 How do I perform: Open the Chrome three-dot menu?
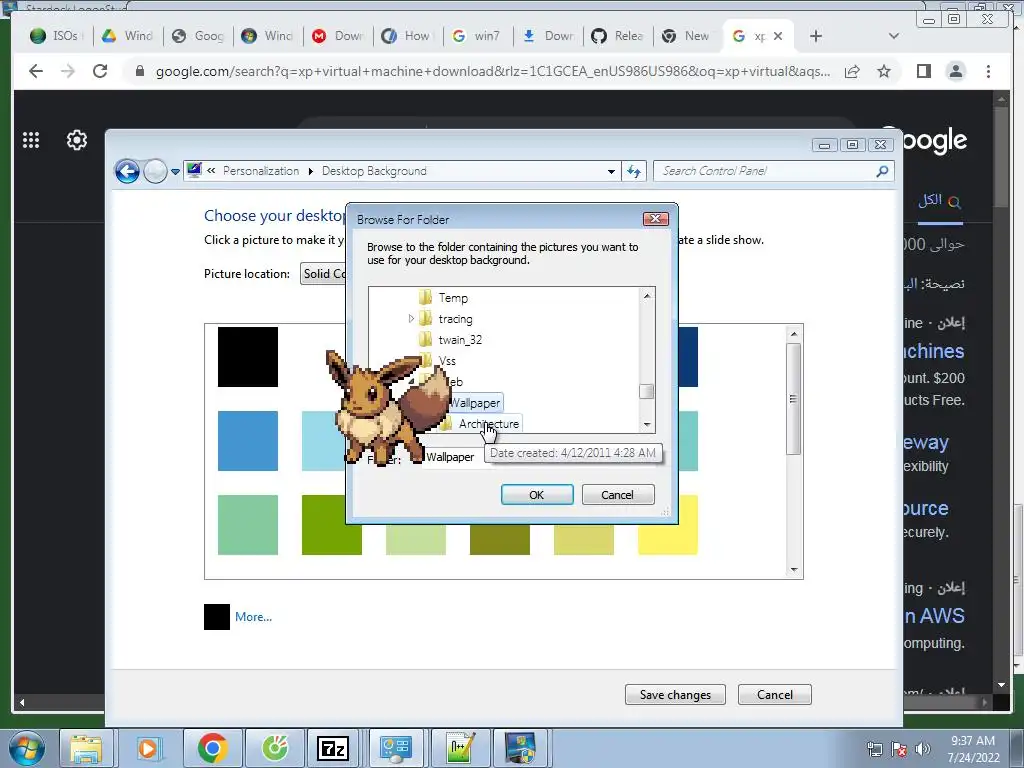coord(988,71)
